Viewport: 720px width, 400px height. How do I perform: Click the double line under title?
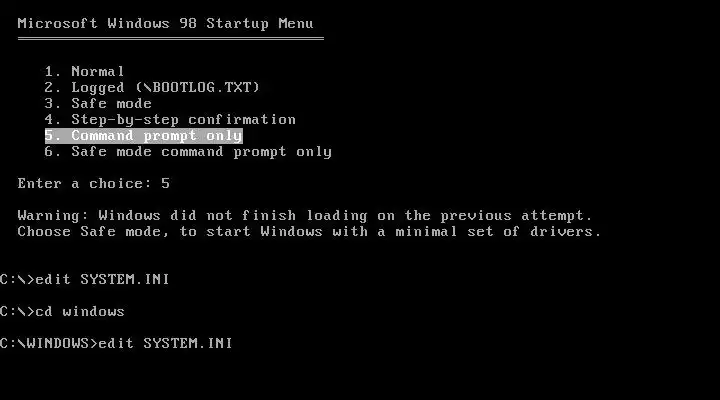coord(171,39)
